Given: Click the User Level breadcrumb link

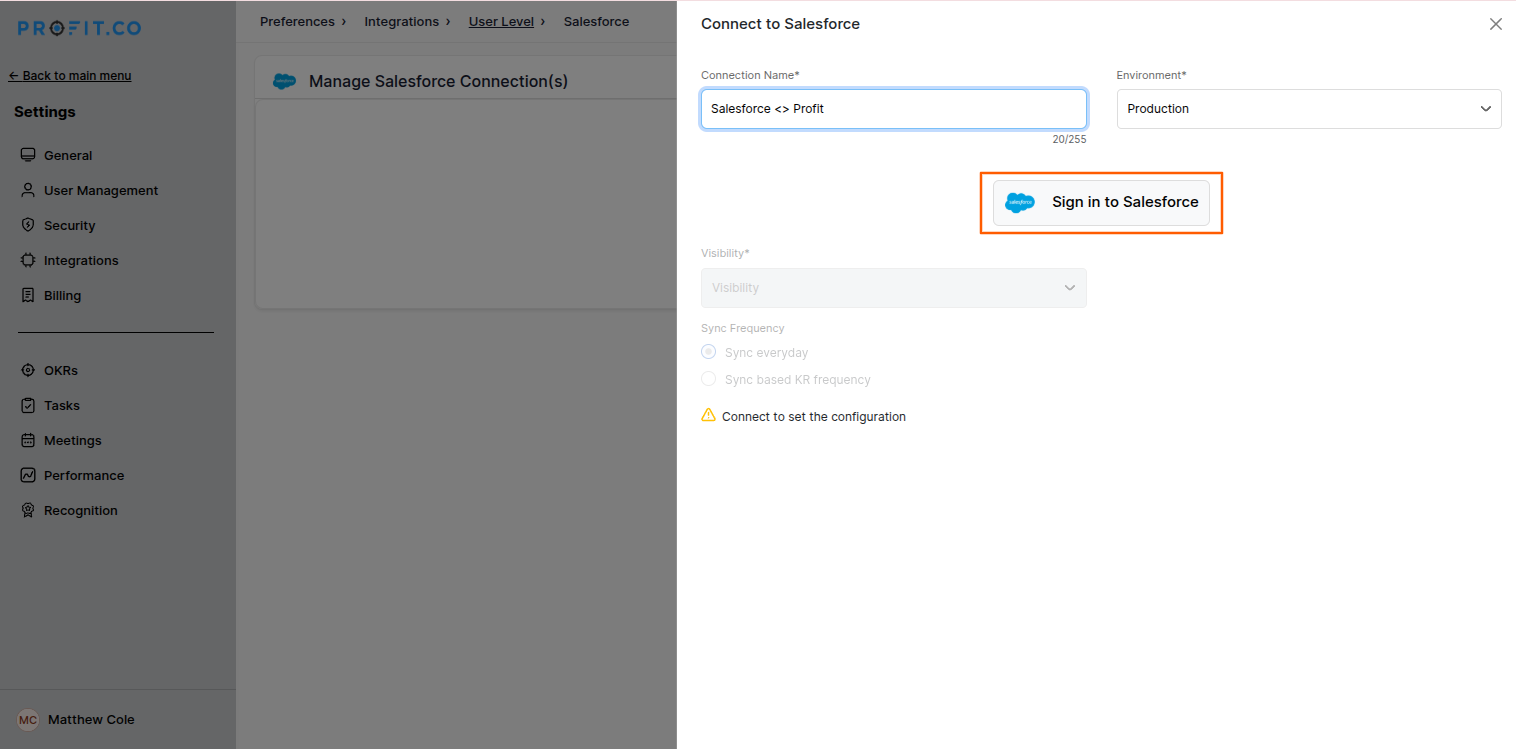Looking at the screenshot, I should pos(501,21).
